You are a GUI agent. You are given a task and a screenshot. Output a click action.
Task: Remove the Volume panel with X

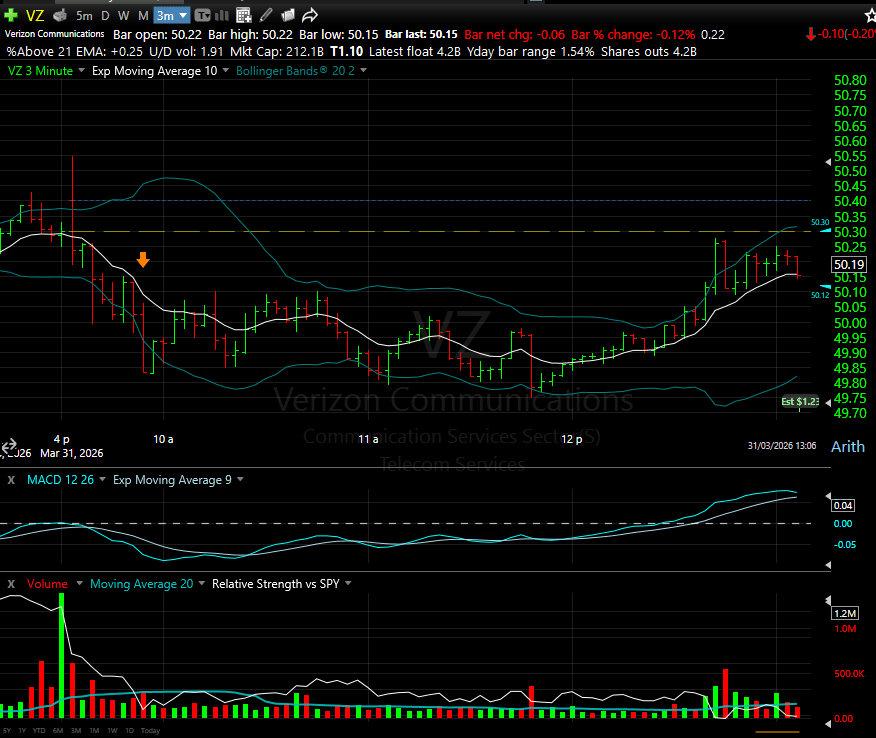pos(11,583)
